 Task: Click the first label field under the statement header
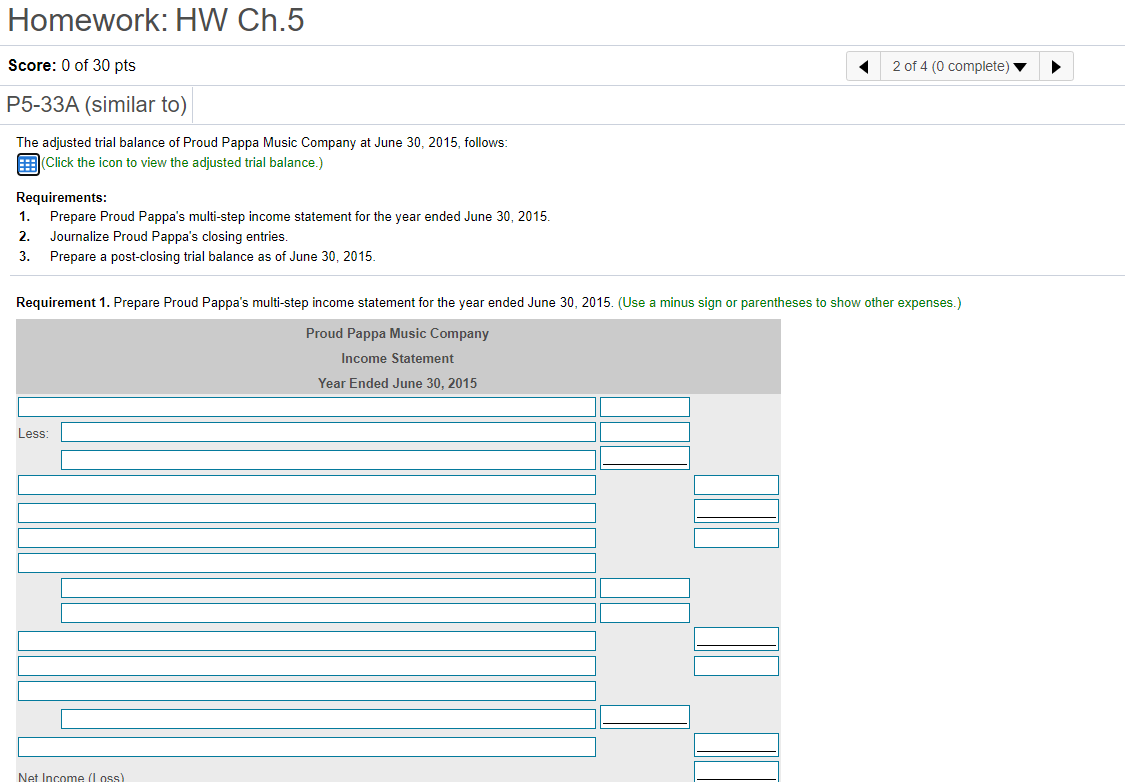coord(306,407)
